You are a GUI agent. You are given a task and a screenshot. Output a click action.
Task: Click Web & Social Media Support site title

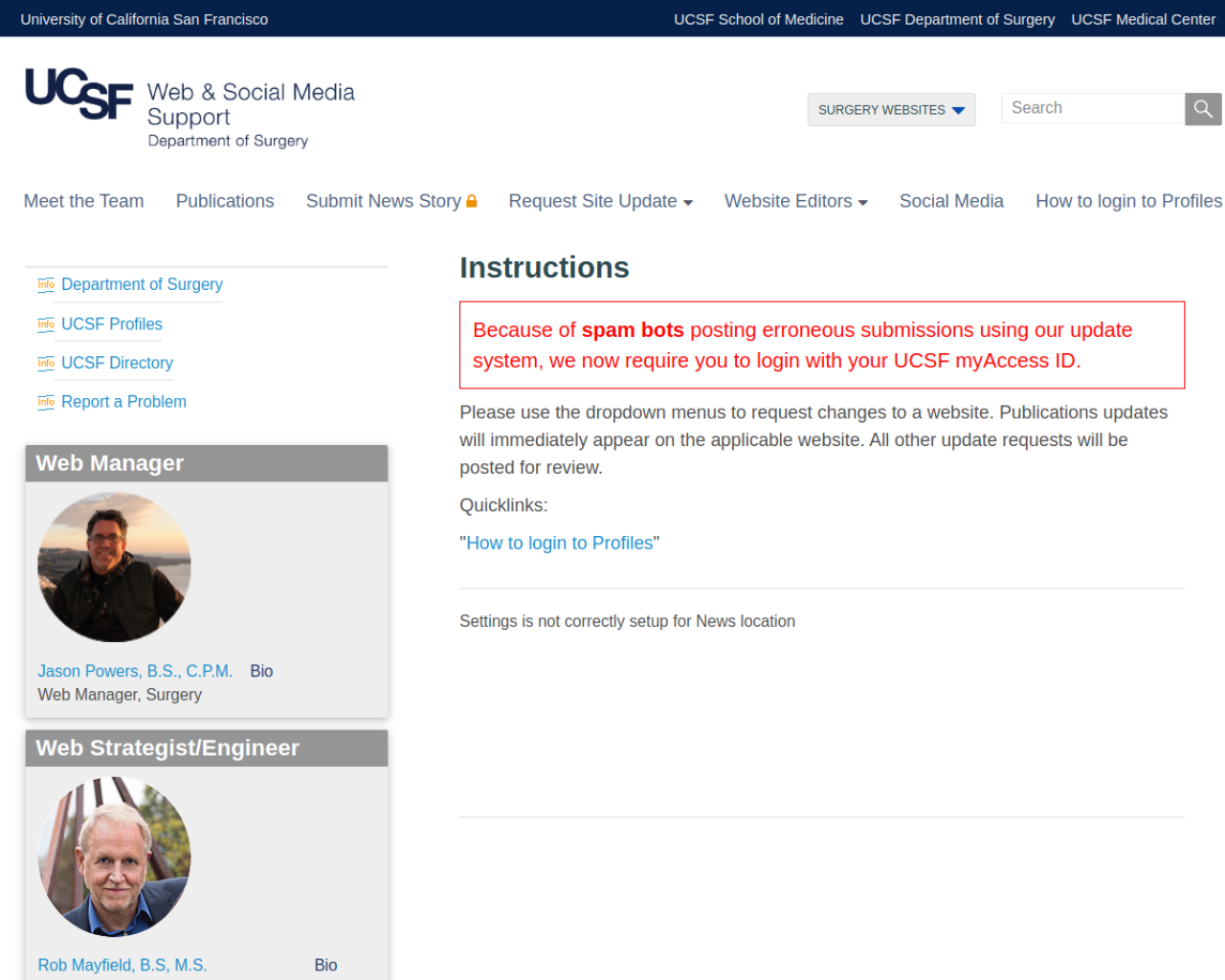pos(251,104)
